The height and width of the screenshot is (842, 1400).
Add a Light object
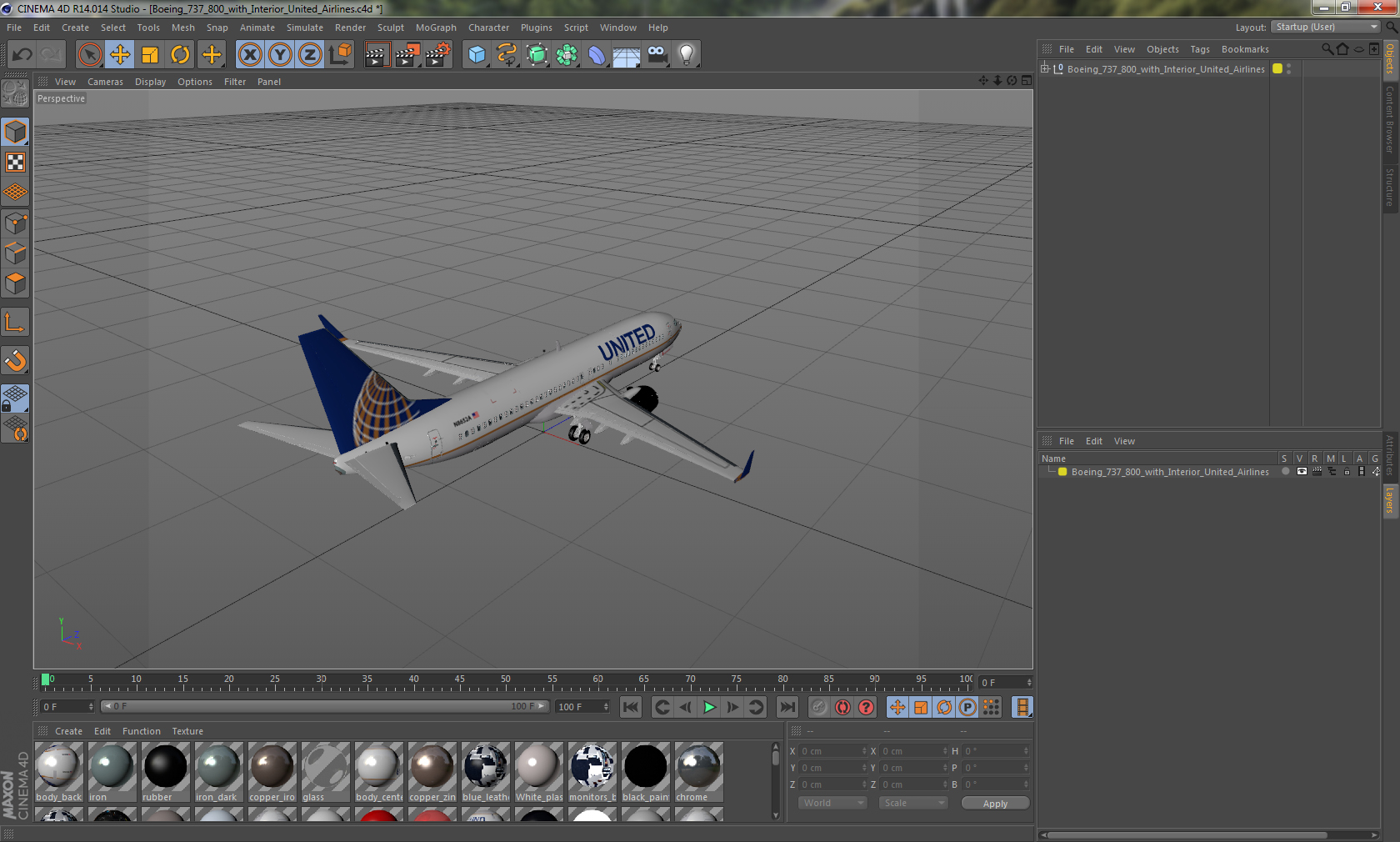click(687, 55)
